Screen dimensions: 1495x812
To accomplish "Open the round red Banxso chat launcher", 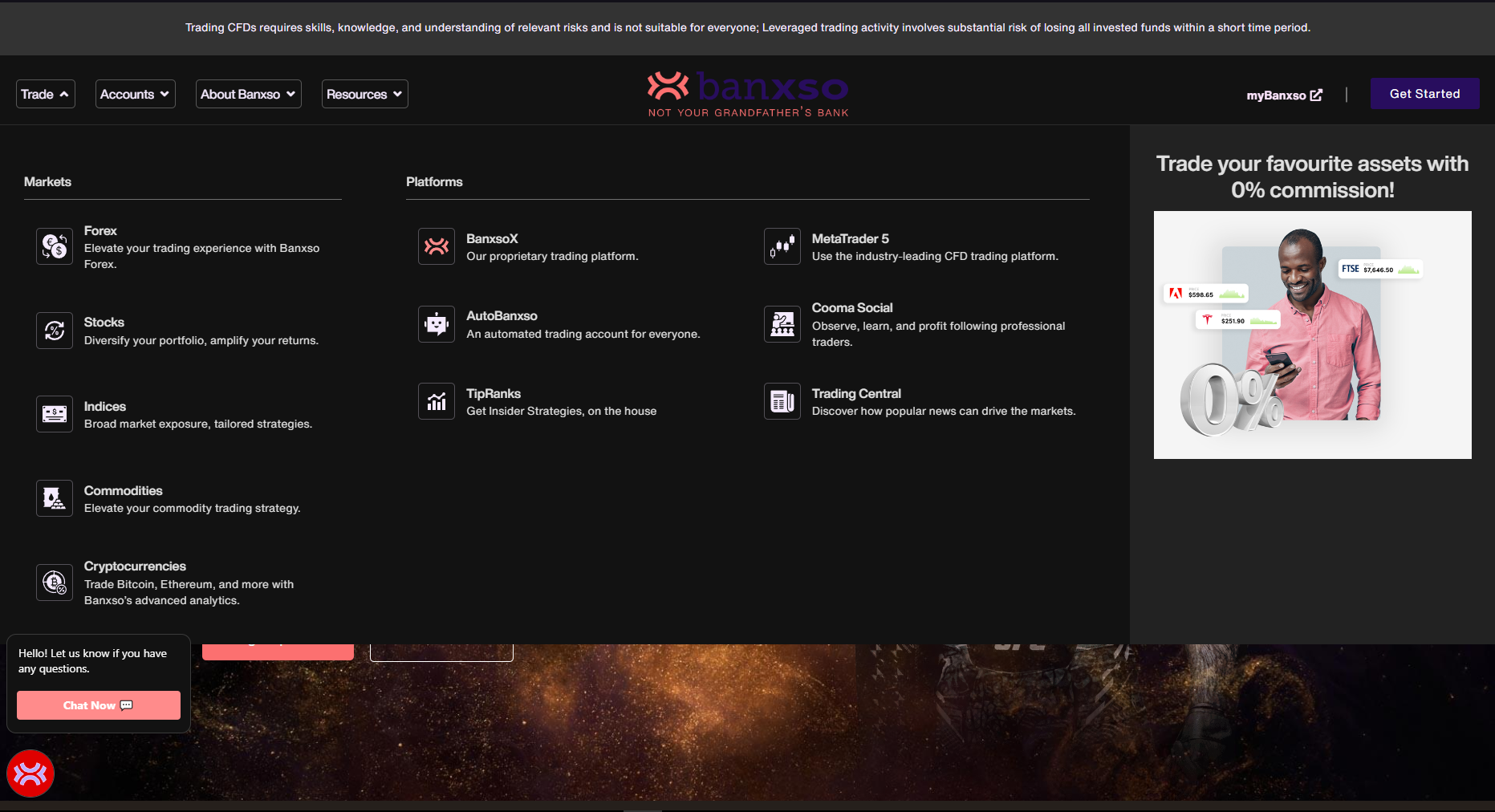I will [30, 773].
